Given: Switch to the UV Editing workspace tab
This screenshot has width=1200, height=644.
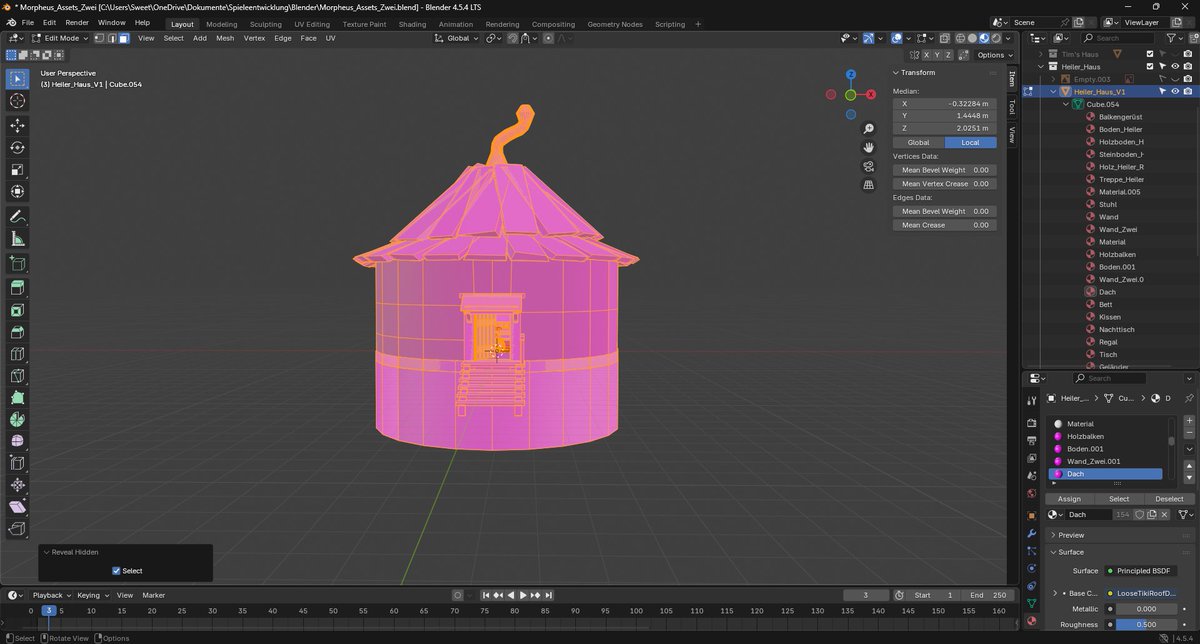Looking at the screenshot, I should click(312, 24).
